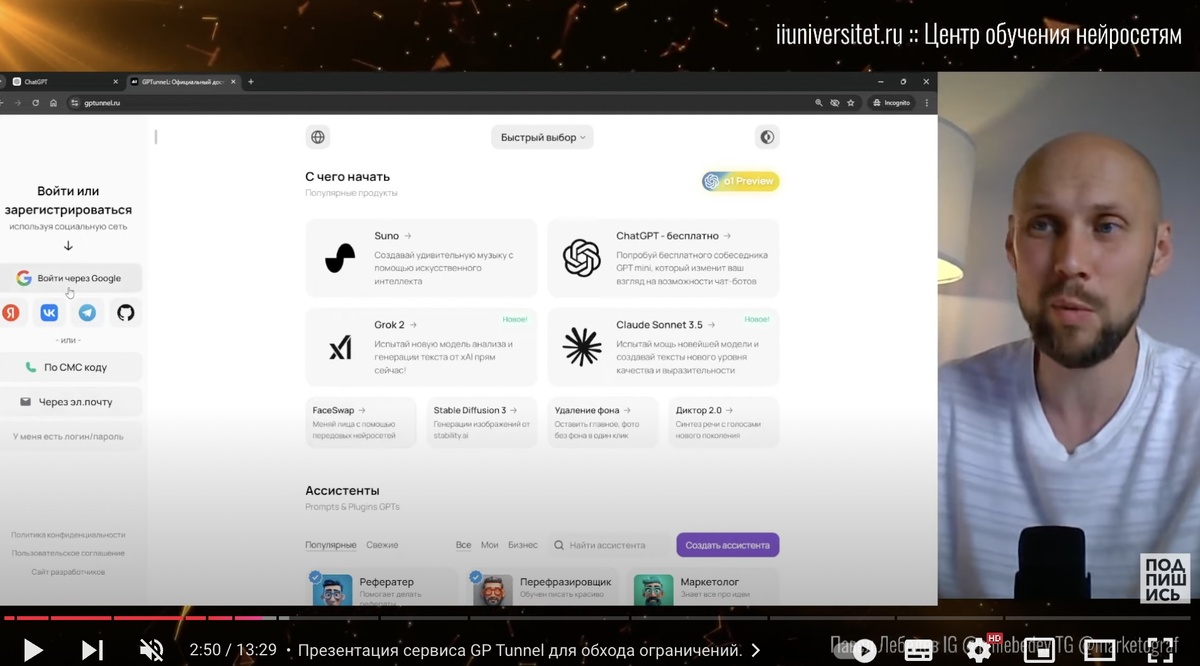
Task: Choose login По СМС коду
Action: 70,367
